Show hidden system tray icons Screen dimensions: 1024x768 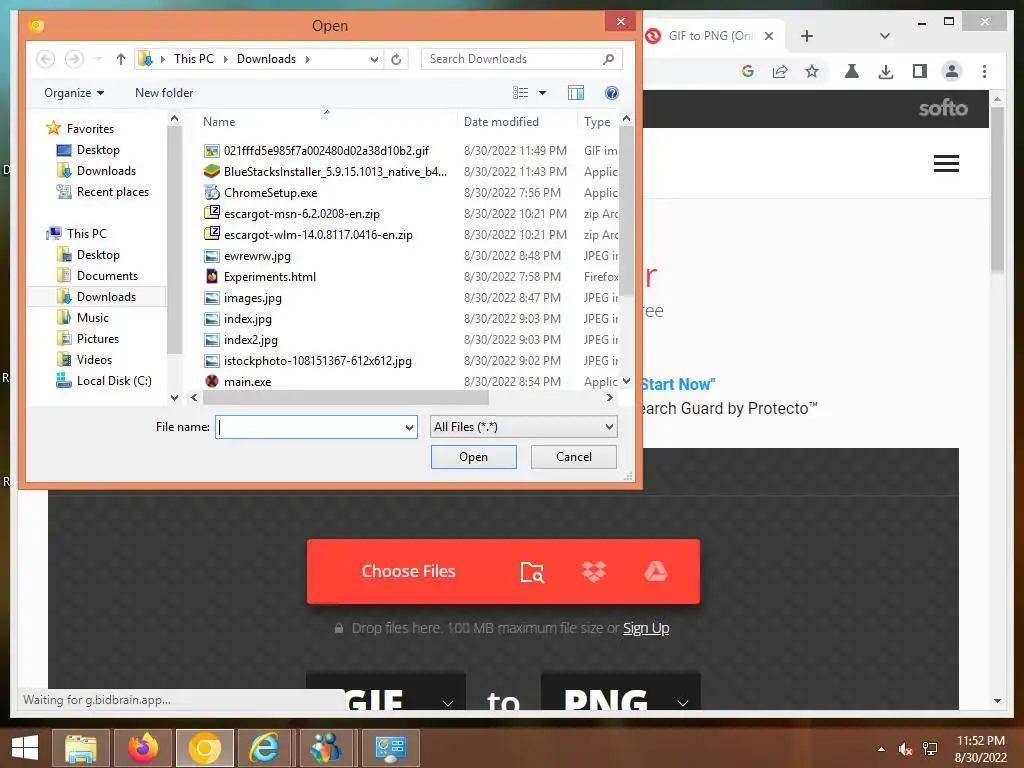[x=881, y=749]
